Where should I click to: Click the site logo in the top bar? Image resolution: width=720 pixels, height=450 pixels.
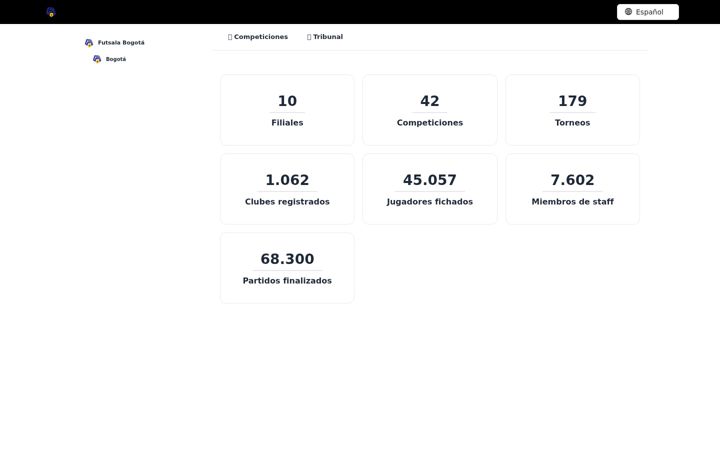51,12
